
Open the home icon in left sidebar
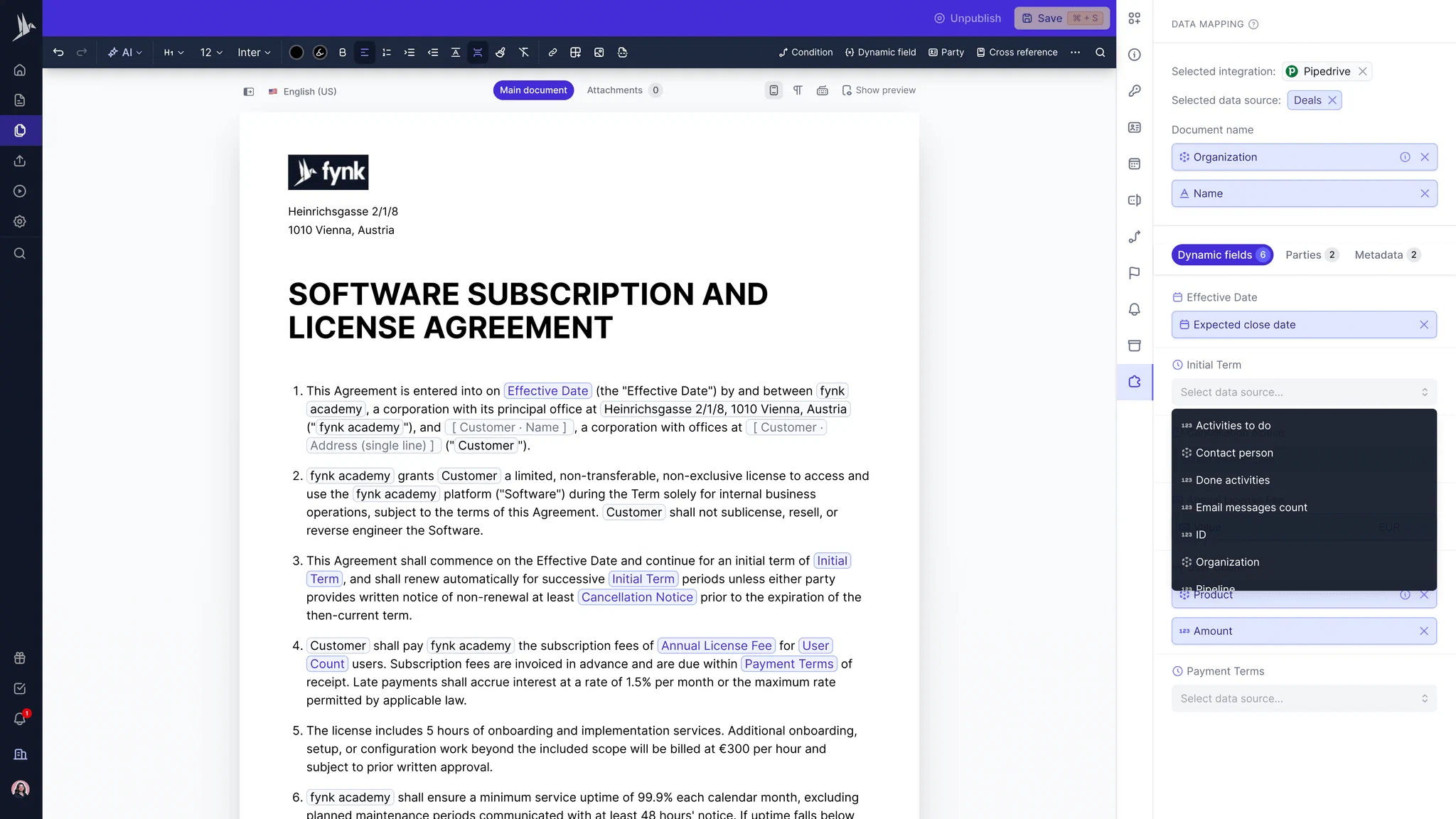[x=20, y=70]
